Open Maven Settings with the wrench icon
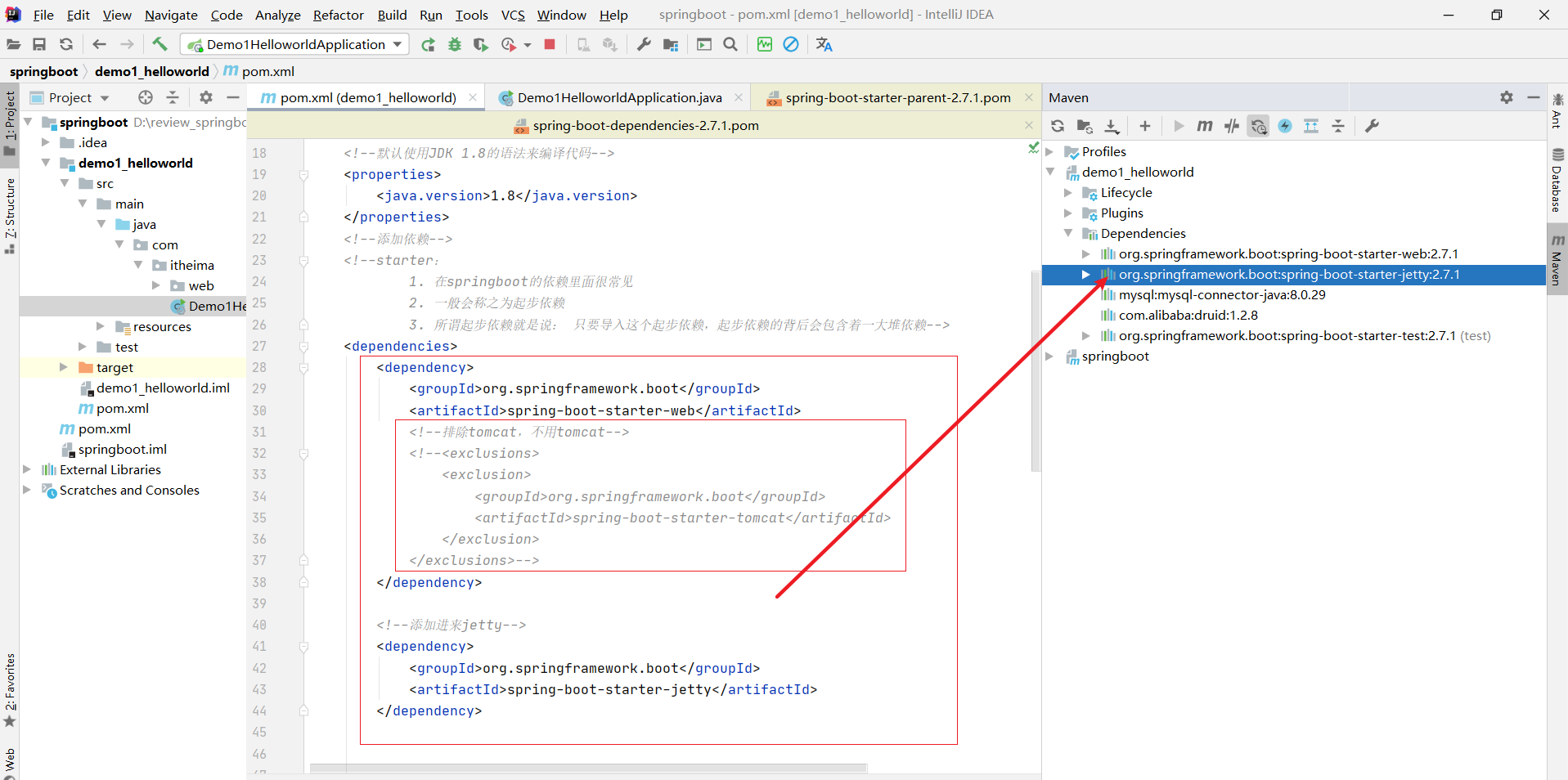This screenshot has width=1568, height=780. pos(1372,126)
